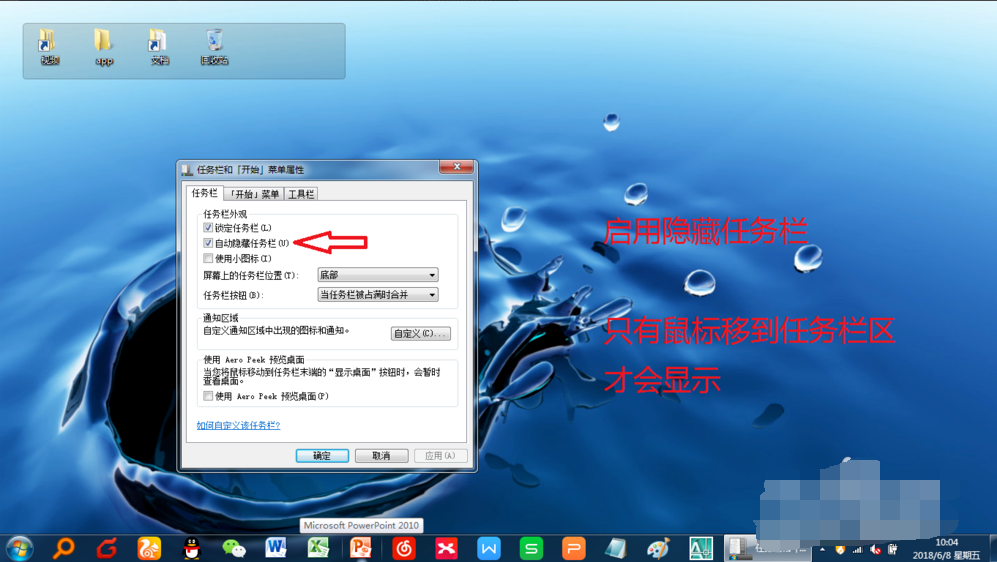Open the app folder on desktop
This screenshot has height=562, width=997.
pyautogui.click(x=104, y=46)
